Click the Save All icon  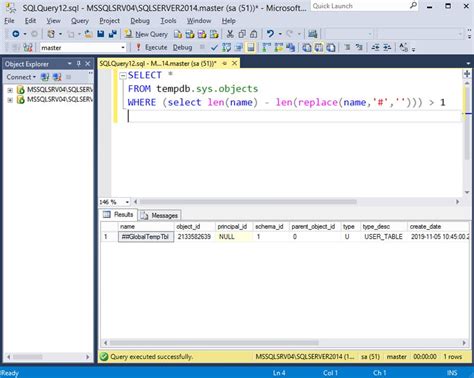(x=113, y=34)
